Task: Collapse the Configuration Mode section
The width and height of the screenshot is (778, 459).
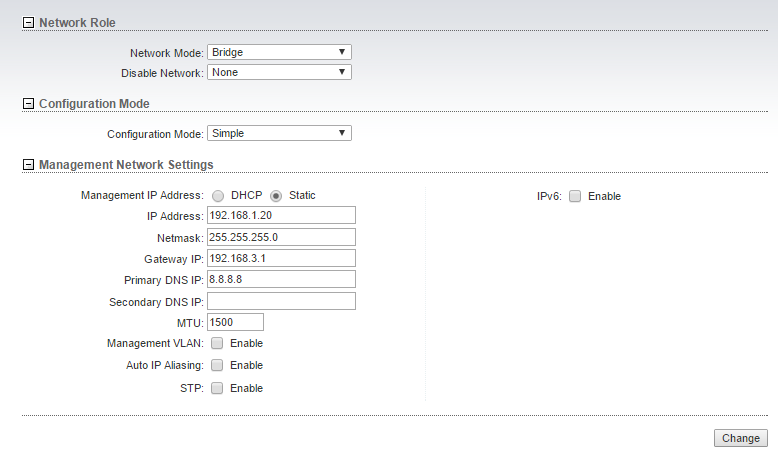Action: 28,104
